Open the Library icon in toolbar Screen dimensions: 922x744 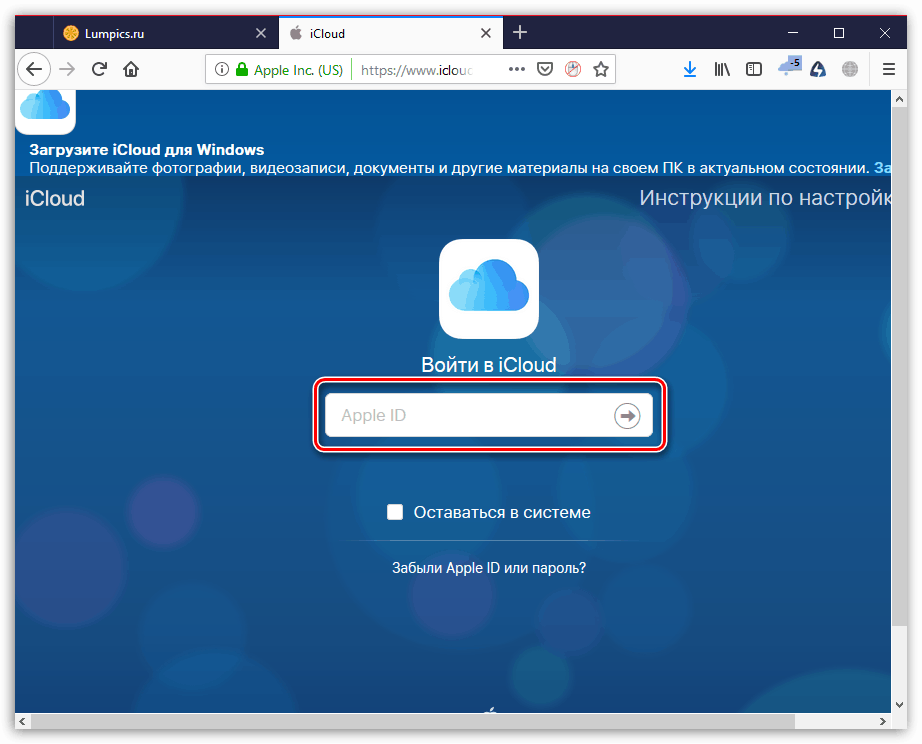coord(722,69)
